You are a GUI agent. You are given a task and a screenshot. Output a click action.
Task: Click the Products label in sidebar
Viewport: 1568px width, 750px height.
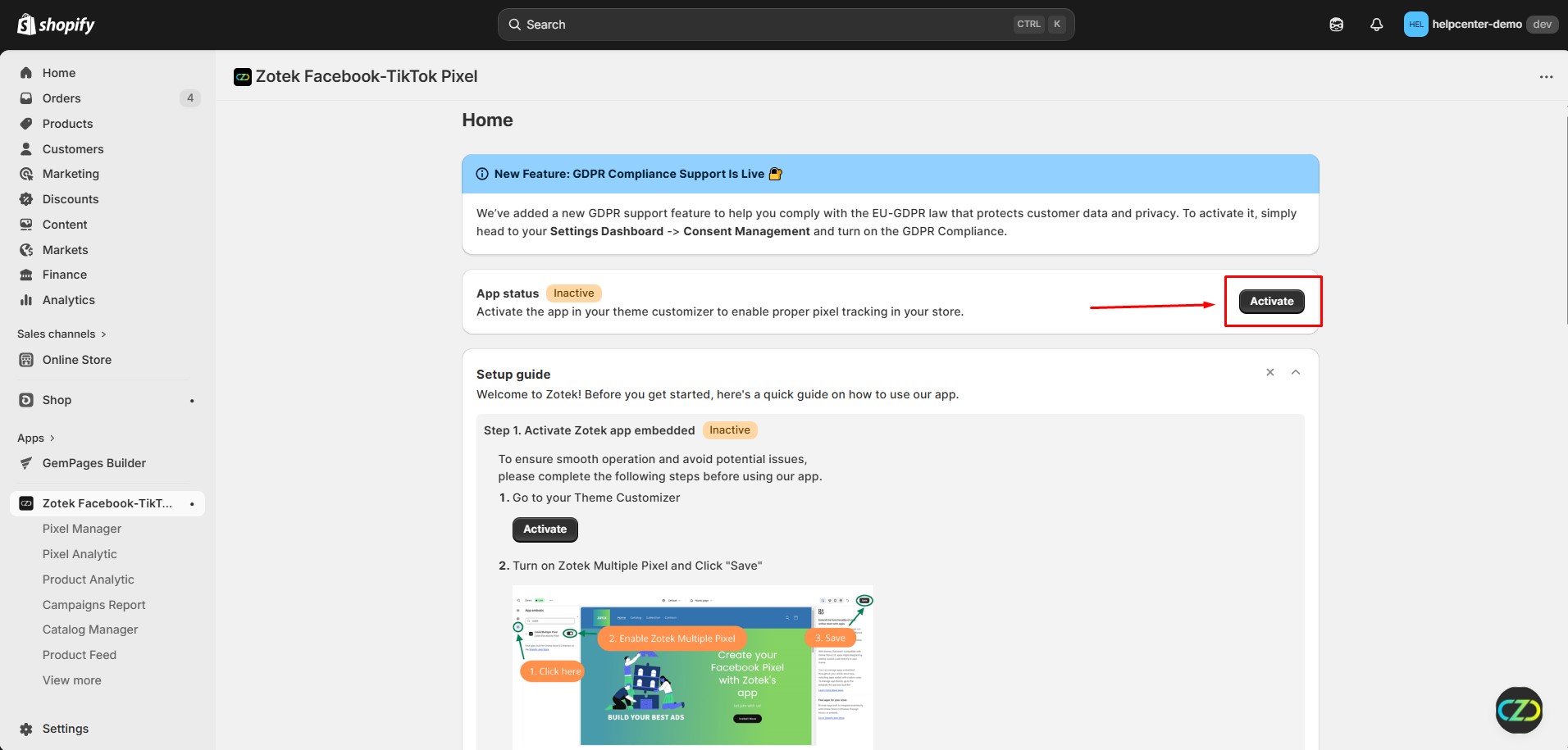click(x=68, y=124)
